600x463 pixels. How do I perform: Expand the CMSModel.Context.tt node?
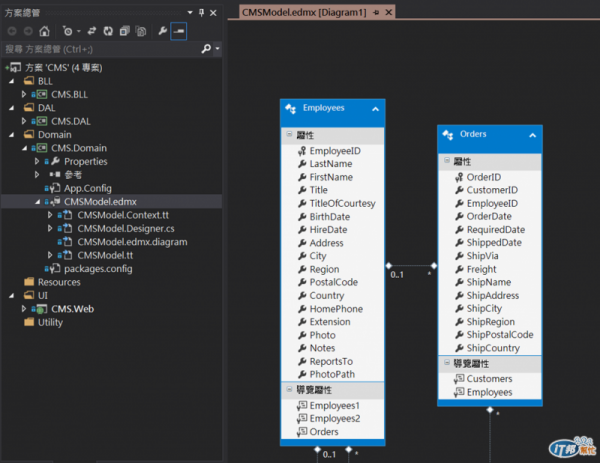[50, 215]
